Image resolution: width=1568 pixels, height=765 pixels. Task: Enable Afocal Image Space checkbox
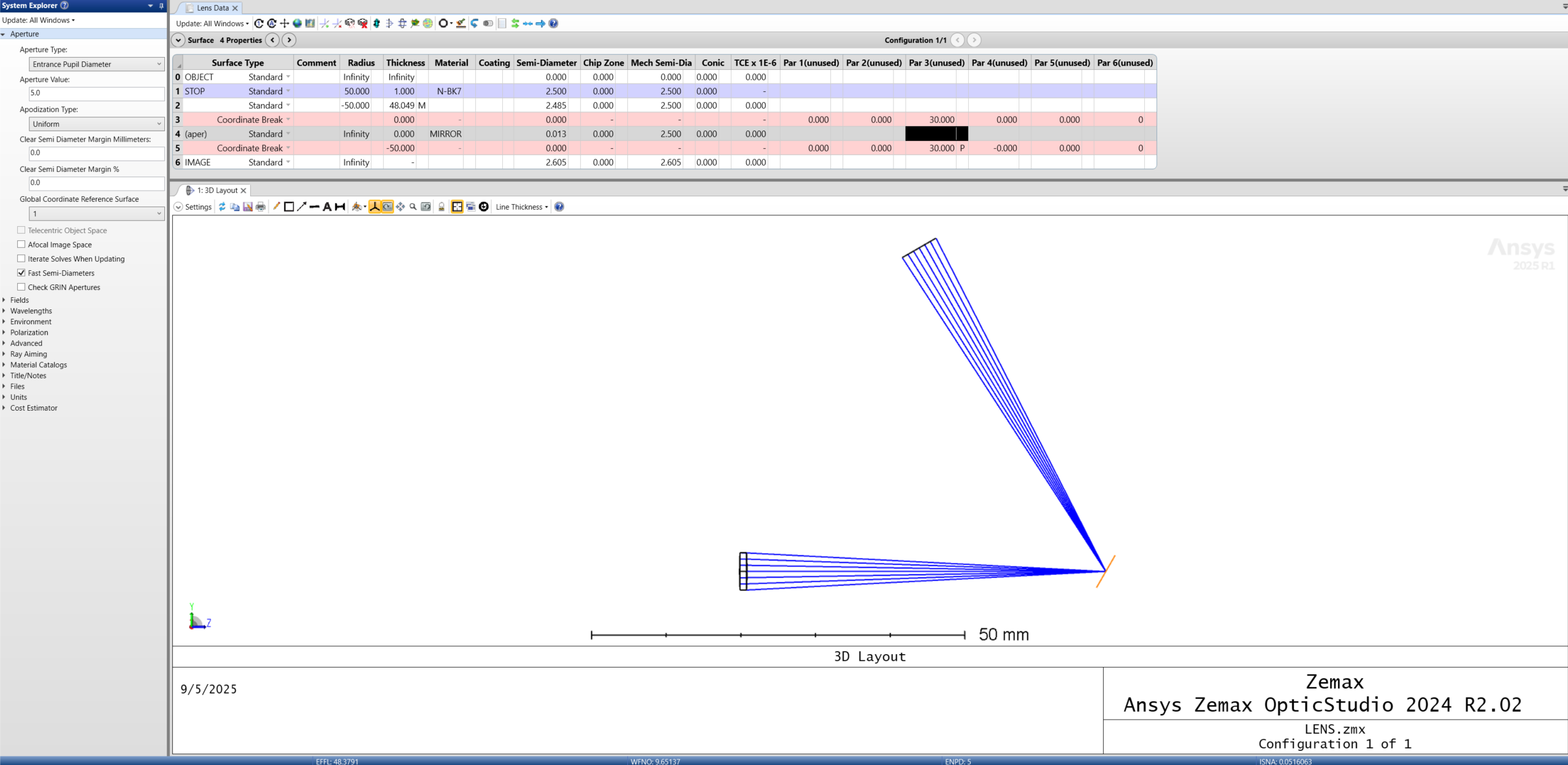pos(21,245)
